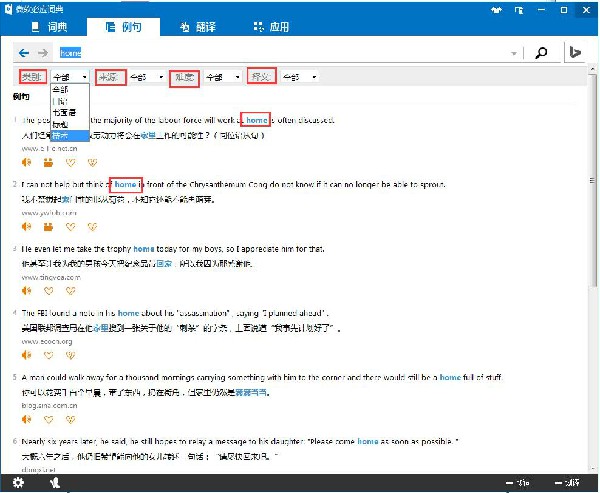600x493 pixels.
Task: Toggle 划译 selection translate in bottom bar
Action: [567, 483]
